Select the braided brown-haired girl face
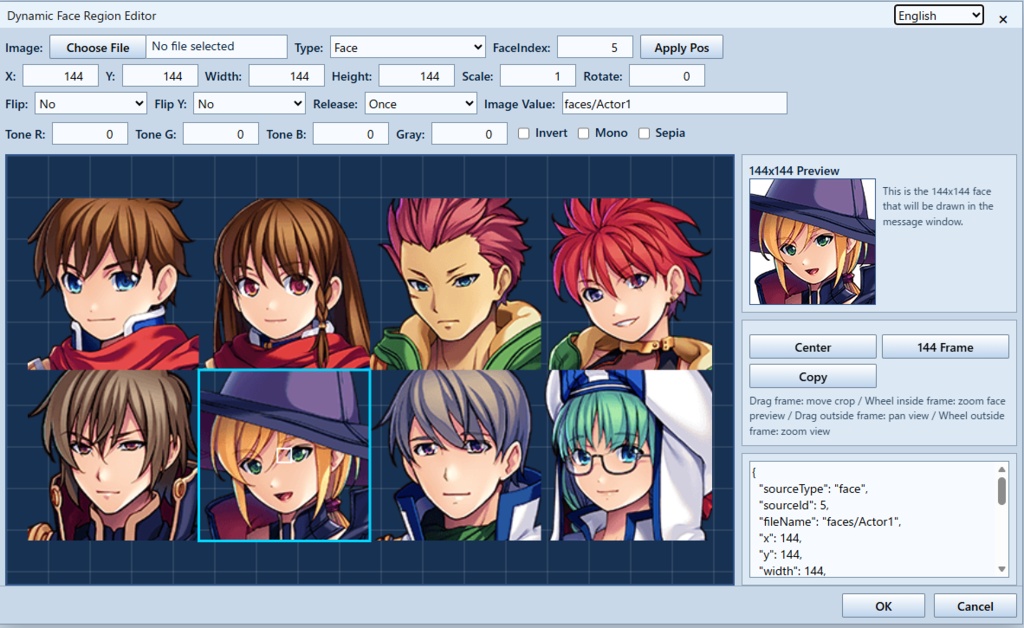1024x628 pixels. point(284,283)
